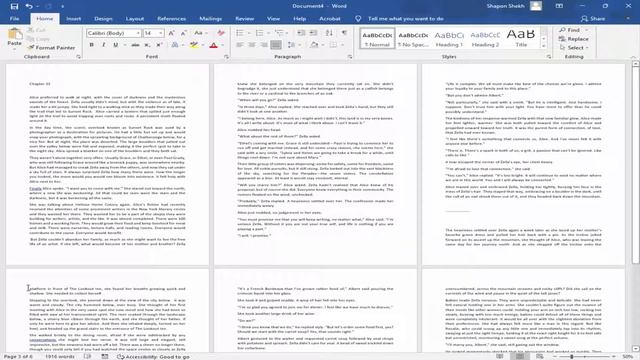Apply strikethrough to the text
Viewport: 640px width, 360px height.
[135, 45]
